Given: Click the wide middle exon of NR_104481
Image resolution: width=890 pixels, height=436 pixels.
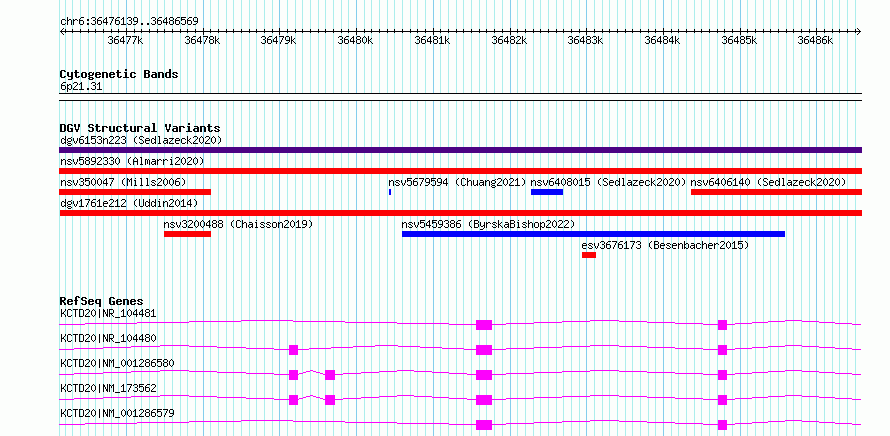Looking at the screenshot, I should click(x=484, y=325).
